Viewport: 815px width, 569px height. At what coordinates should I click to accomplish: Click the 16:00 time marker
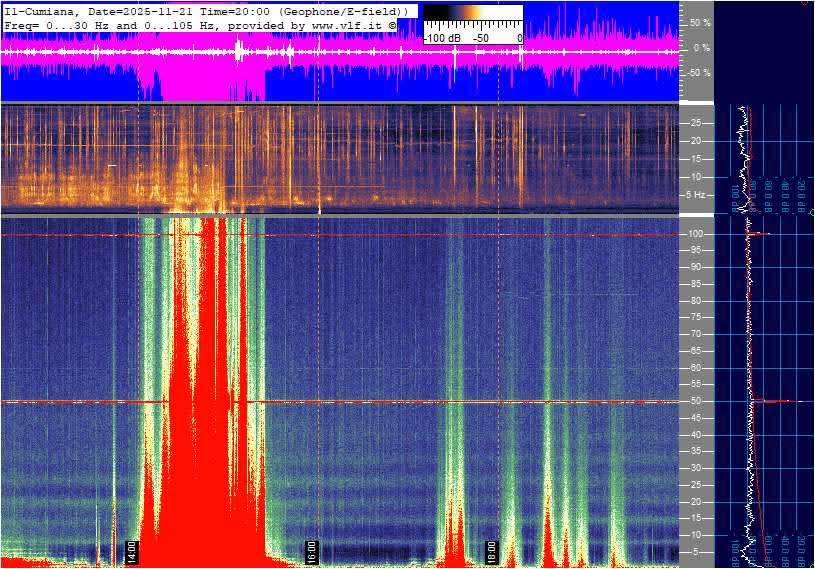click(x=311, y=551)
